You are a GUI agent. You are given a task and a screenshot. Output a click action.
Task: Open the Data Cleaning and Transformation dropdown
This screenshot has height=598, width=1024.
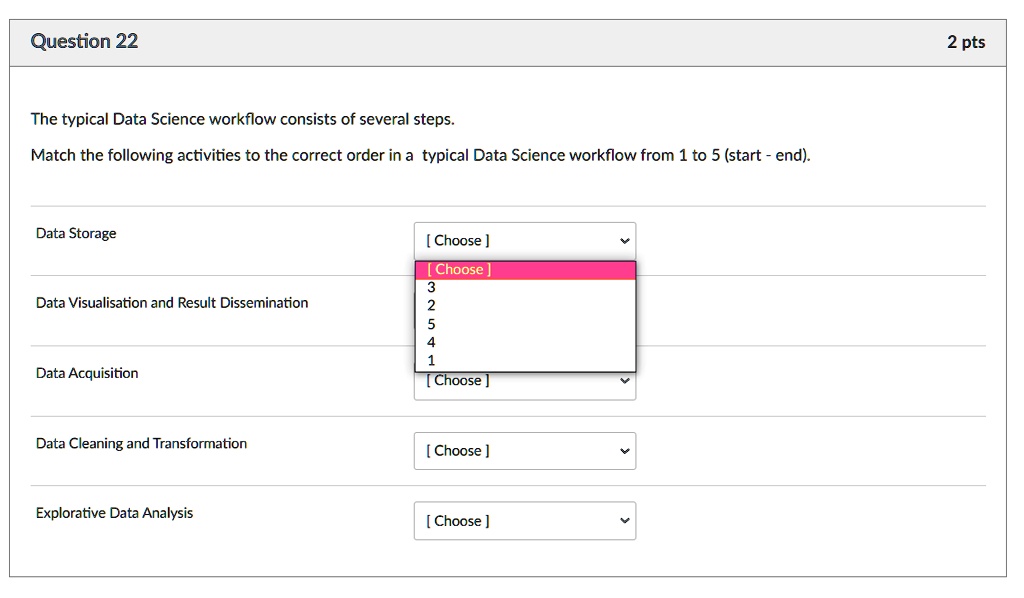tap(525, 450)
